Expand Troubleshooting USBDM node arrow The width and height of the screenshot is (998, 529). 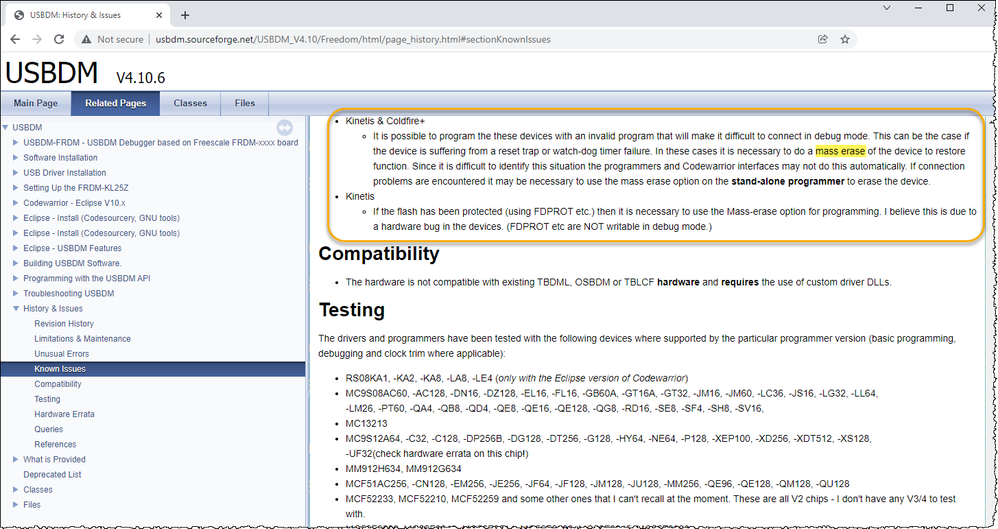pos(16,293)
